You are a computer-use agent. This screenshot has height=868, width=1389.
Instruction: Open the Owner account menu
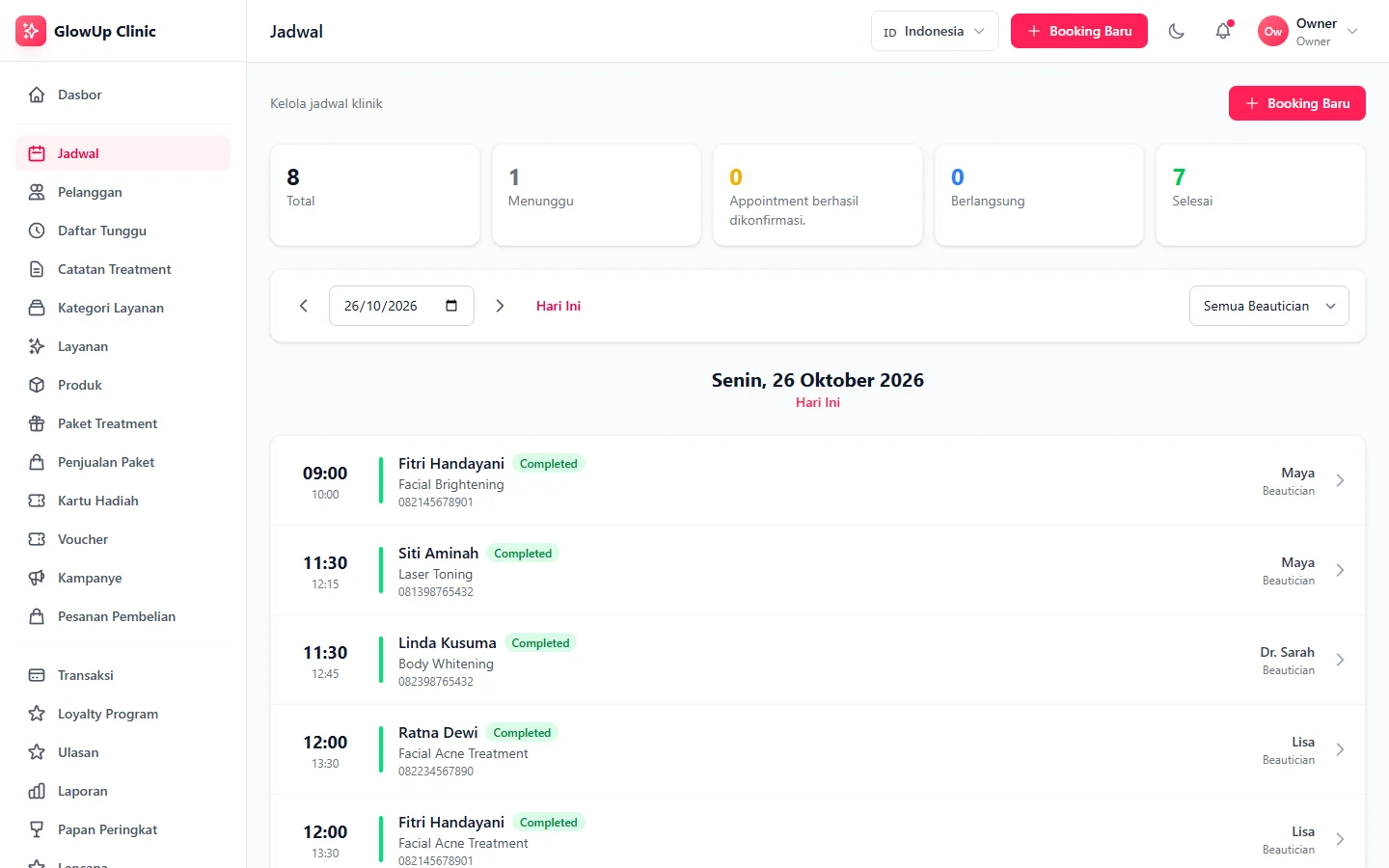click(1308, 31)
